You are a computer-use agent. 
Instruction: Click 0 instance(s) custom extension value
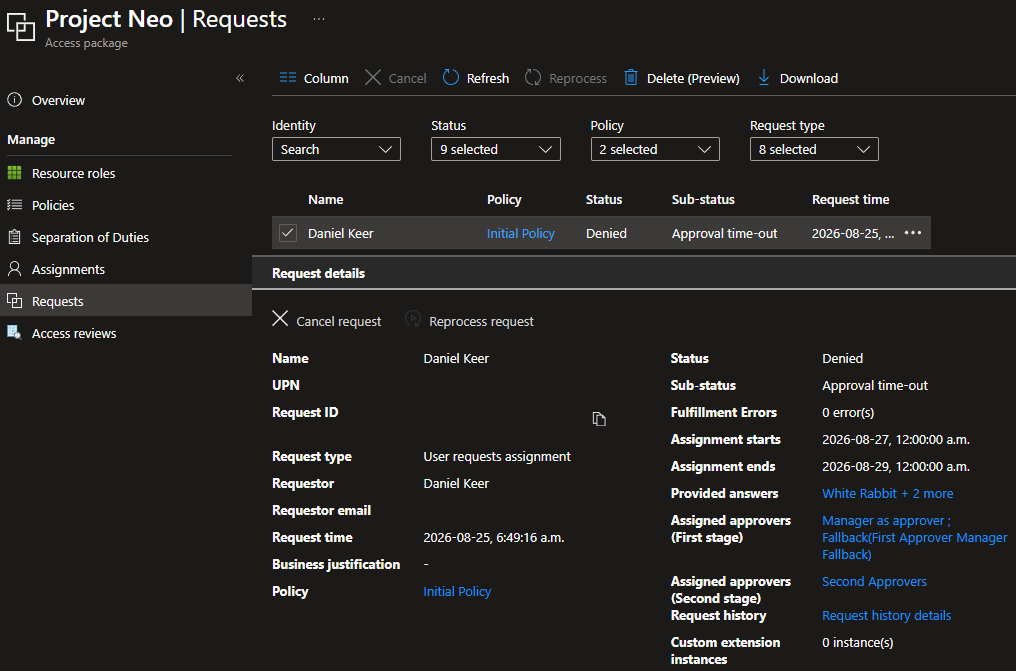pyautogui.click(x=858, y=643)
